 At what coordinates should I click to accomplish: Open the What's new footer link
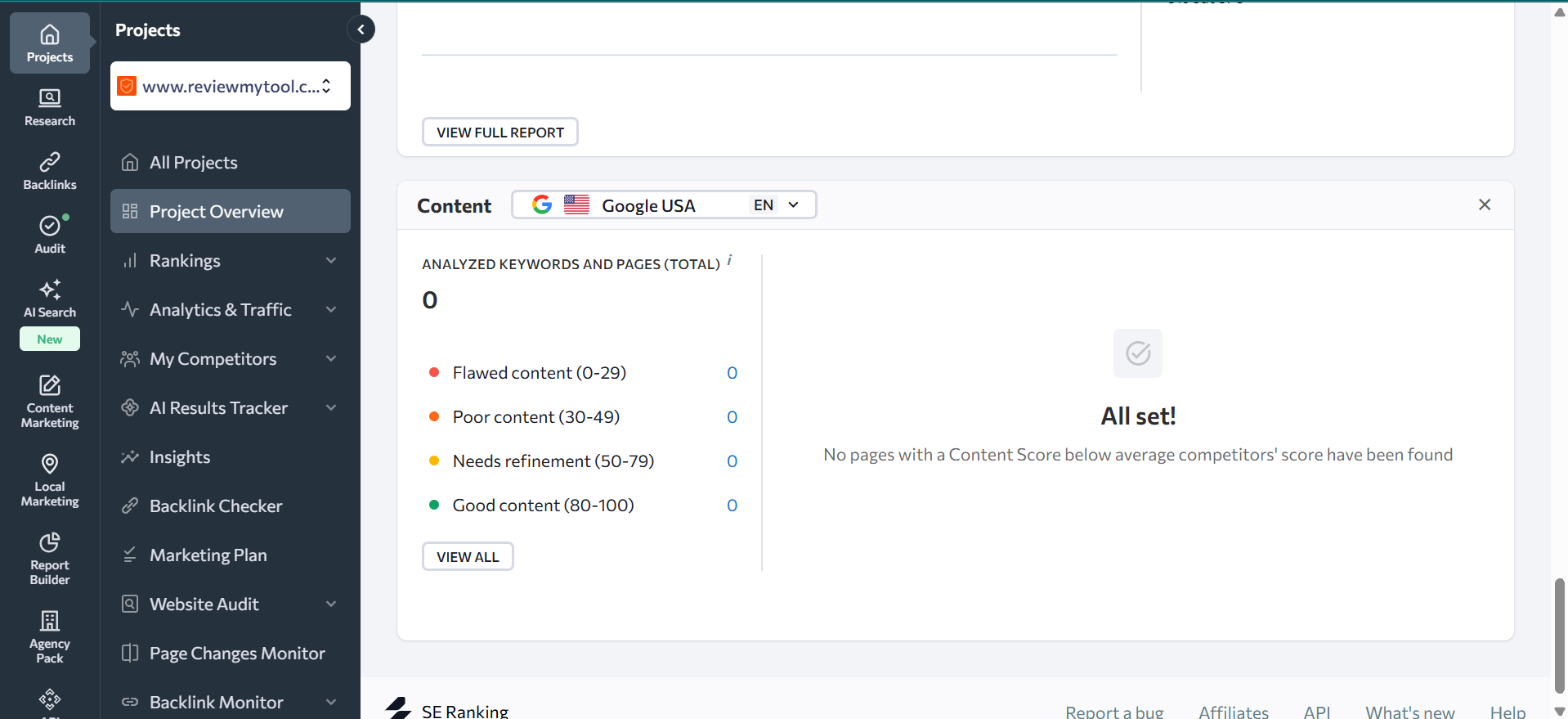pyautogui.click(x=1410, y=711)
